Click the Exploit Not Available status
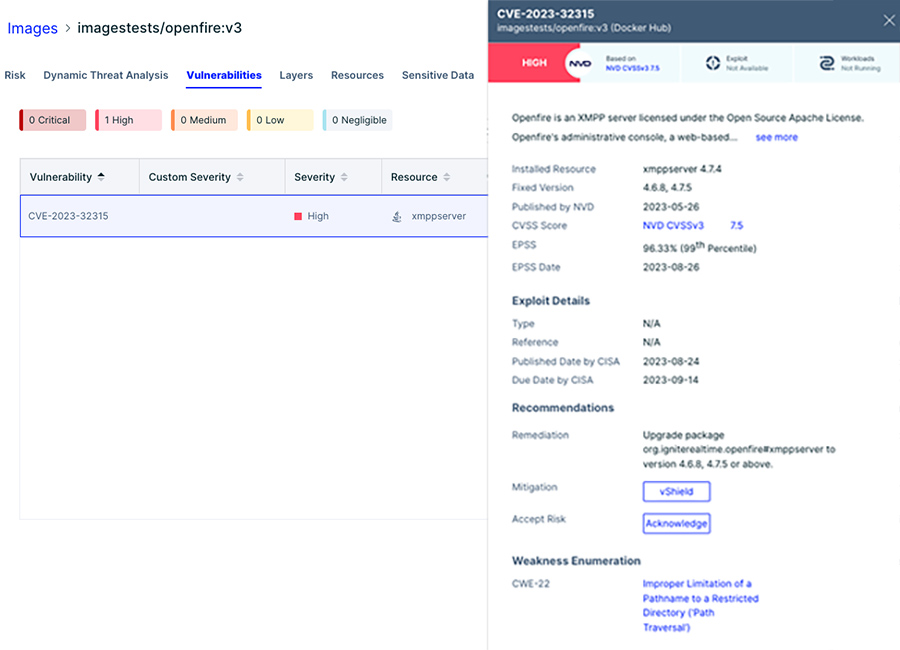Screen dimensions: 900x650 coord(747,68)
